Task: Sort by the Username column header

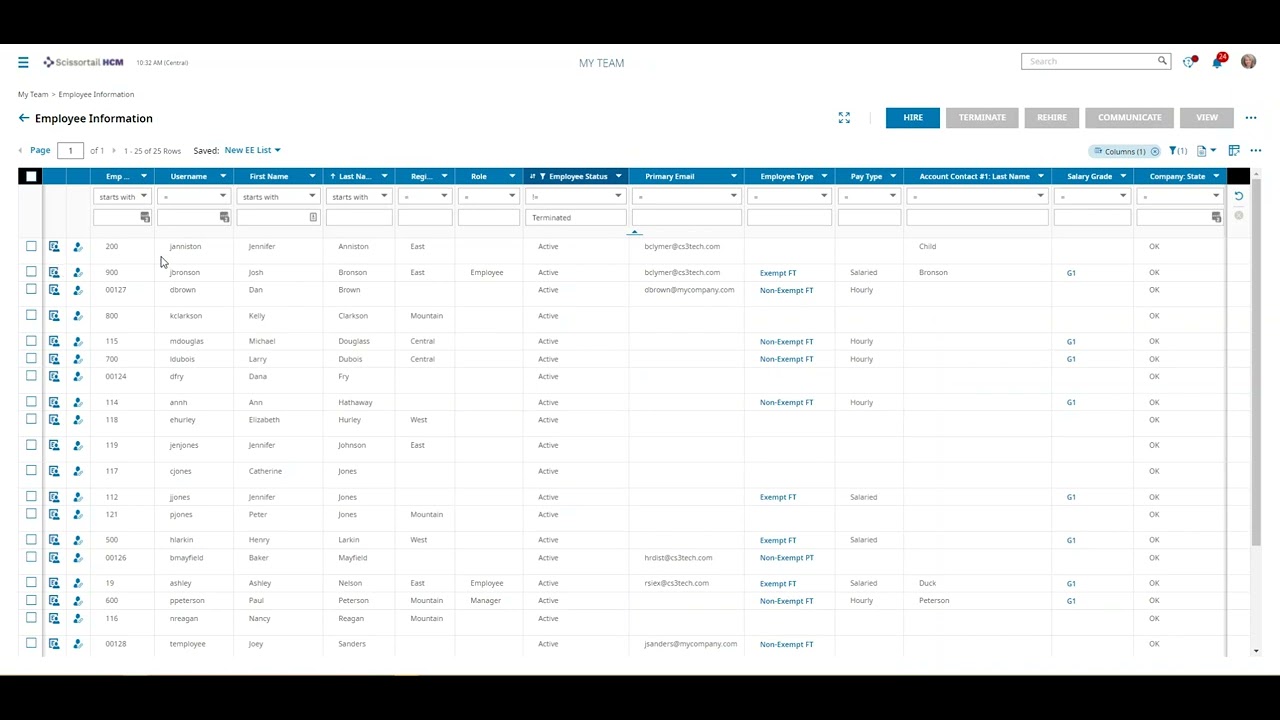Action: coord(188,176)
